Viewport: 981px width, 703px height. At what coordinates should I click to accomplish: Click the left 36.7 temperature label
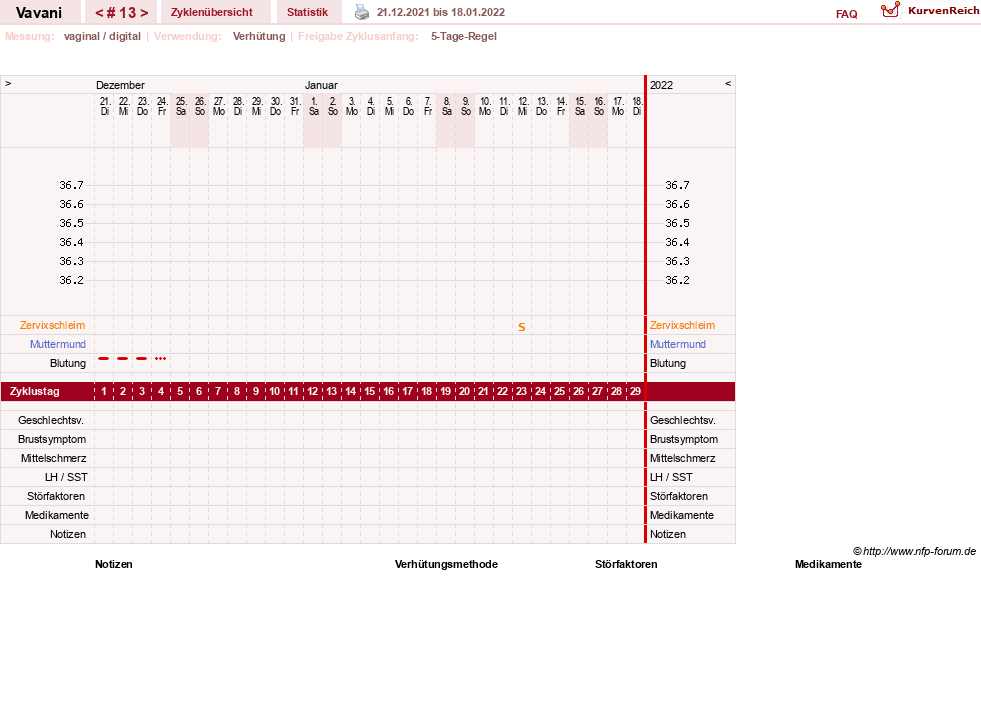[71, 185]
